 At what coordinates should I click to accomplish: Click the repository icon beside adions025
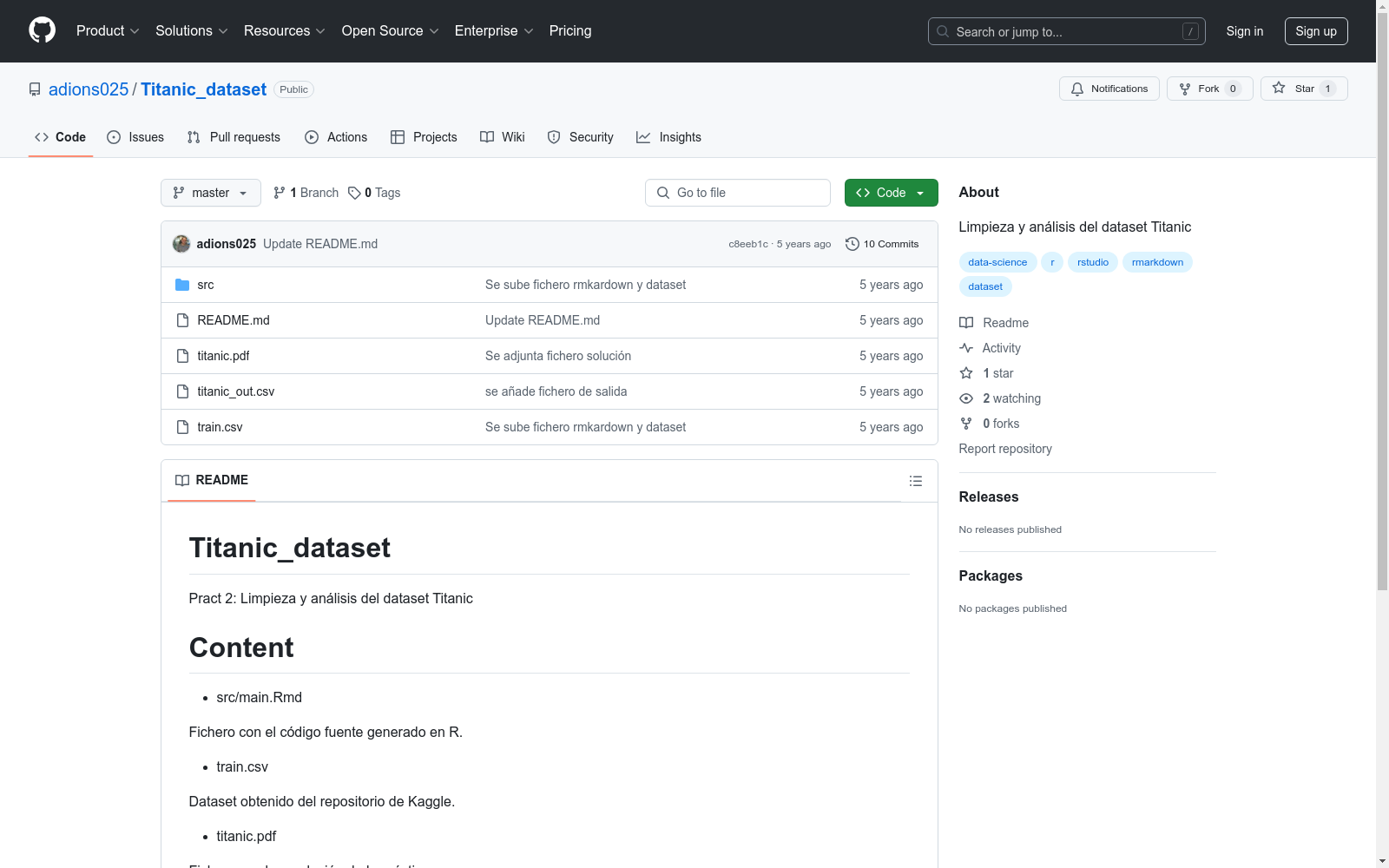(35, 89)
